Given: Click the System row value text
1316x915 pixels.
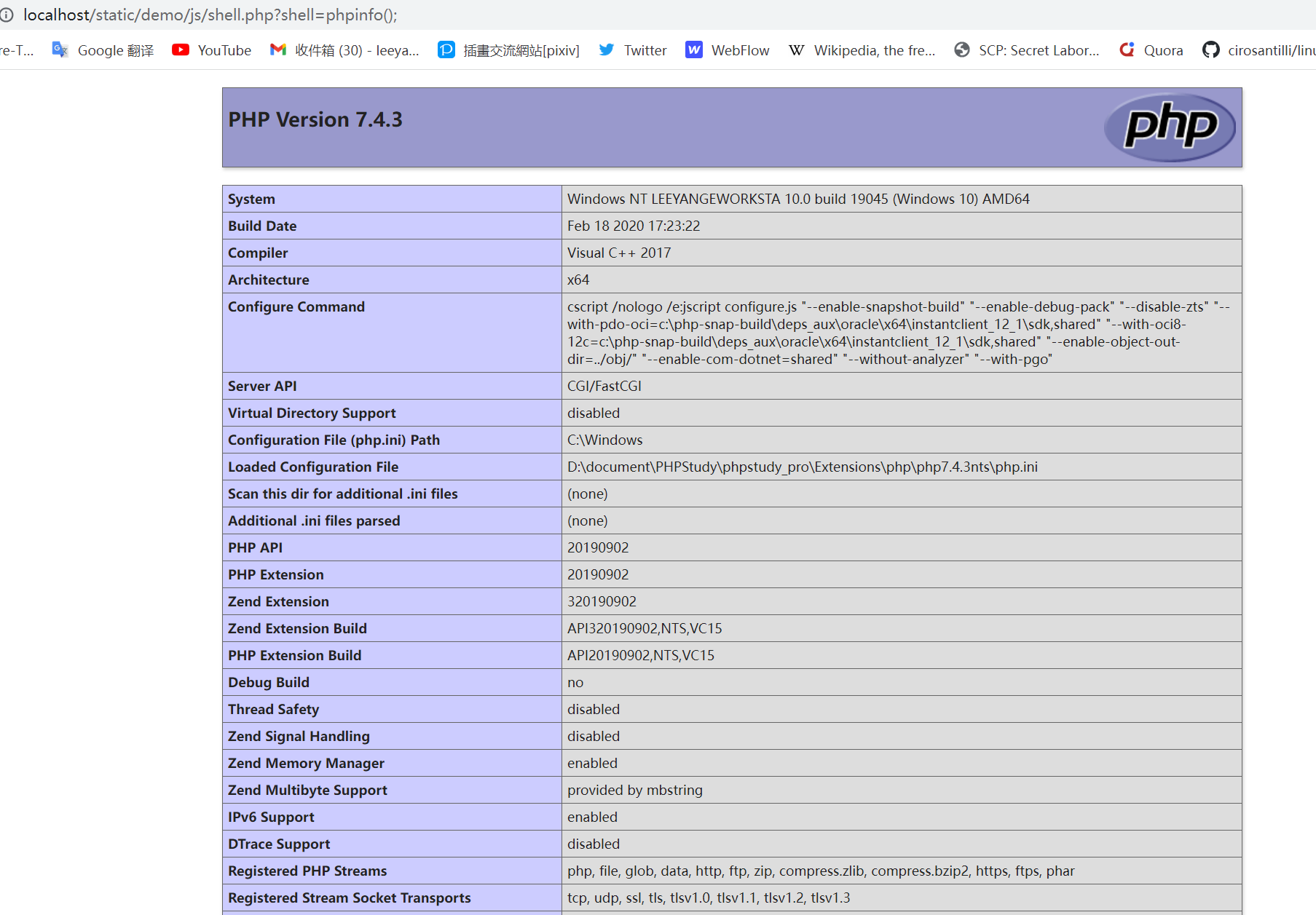Looking at the screenshot, I should (x=799, y=199).
